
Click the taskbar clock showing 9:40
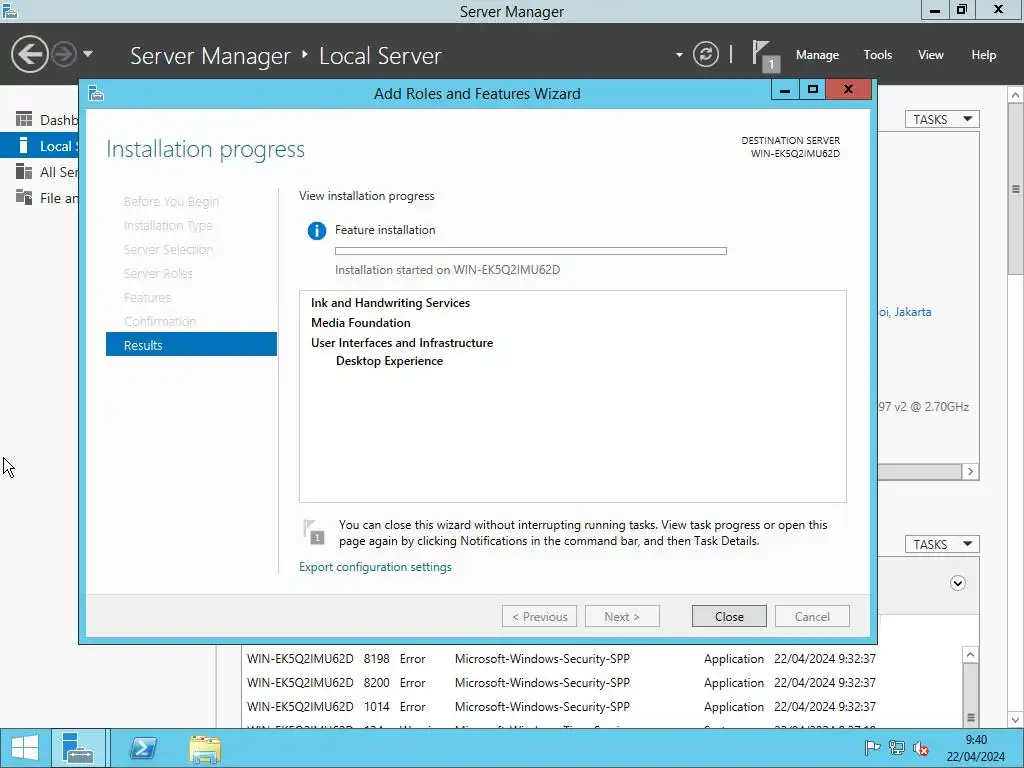click(x=976, y=748)
